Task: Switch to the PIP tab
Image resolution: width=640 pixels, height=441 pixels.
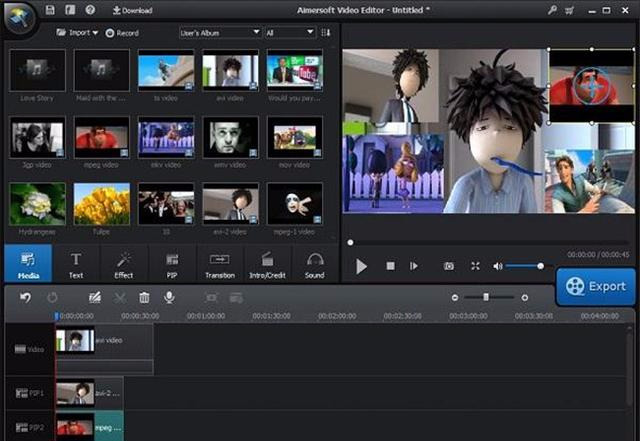Action: (x=172, y=265)
